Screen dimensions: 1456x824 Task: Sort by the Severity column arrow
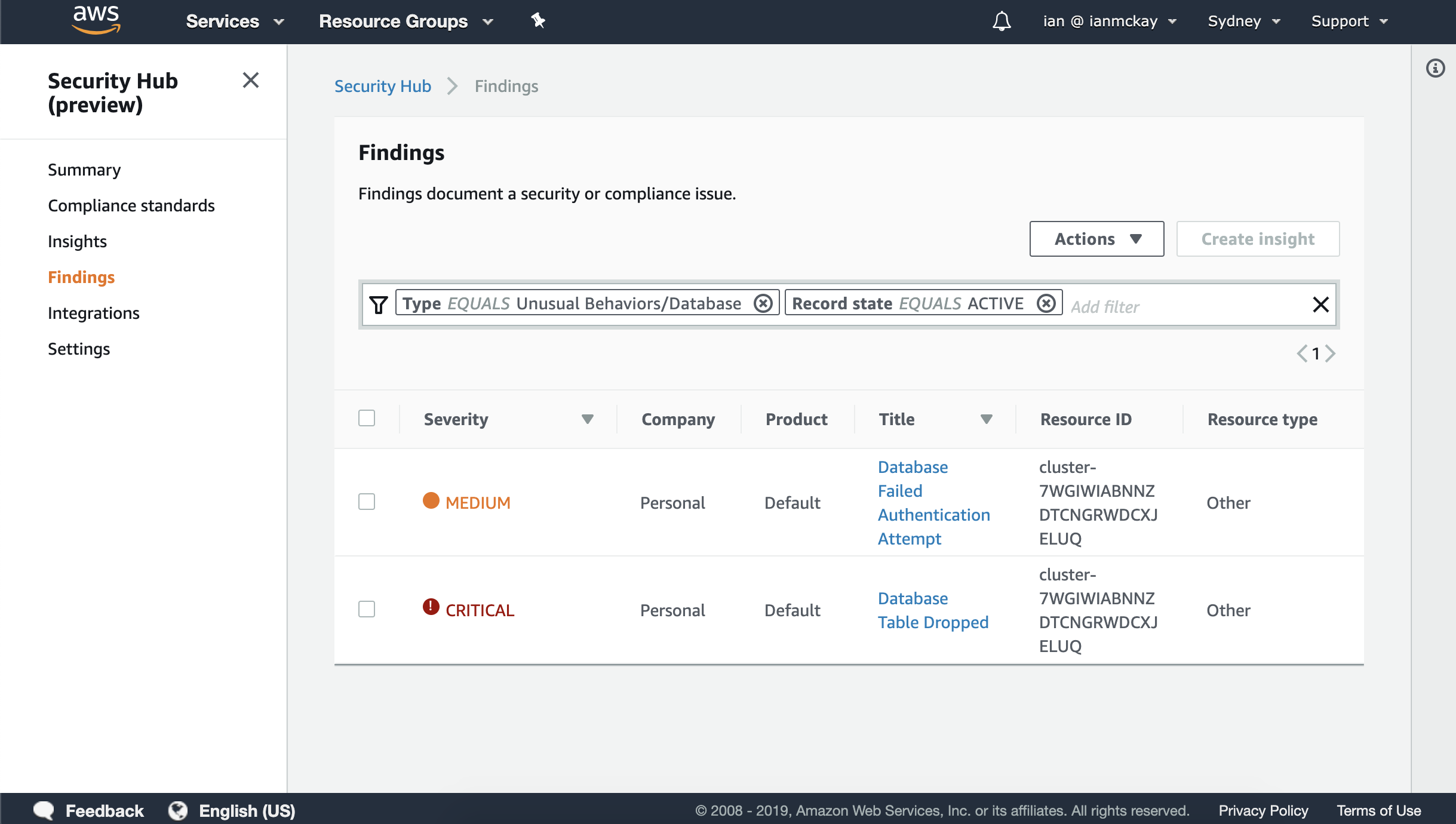click(x=587, y=419)
